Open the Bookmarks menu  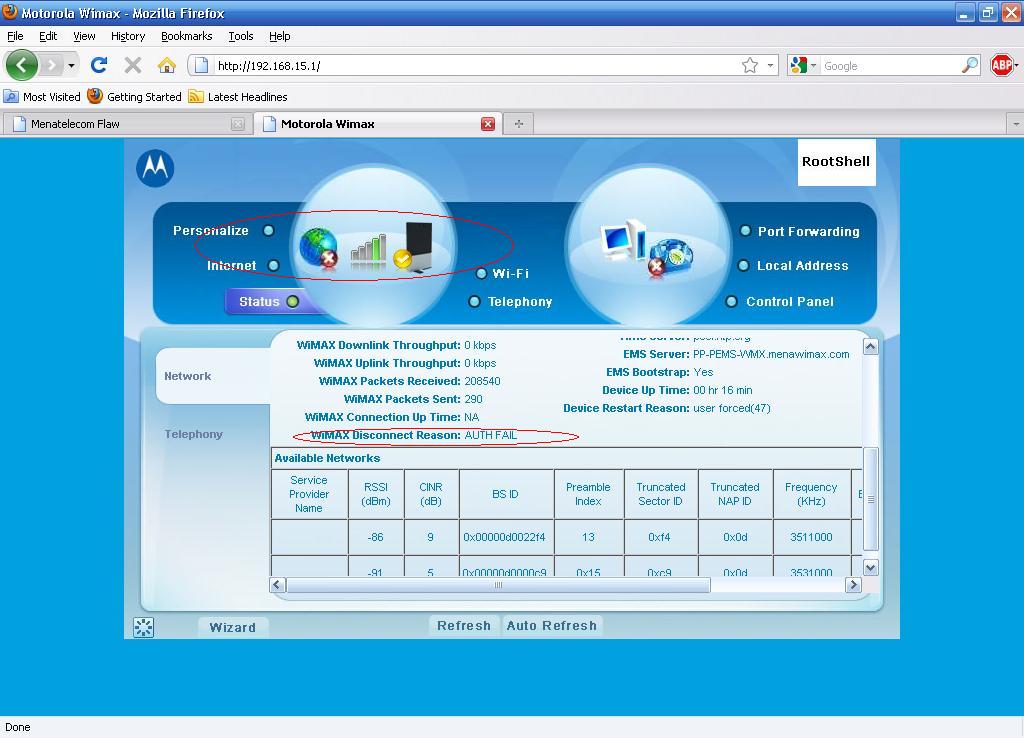tap(187, 36)
